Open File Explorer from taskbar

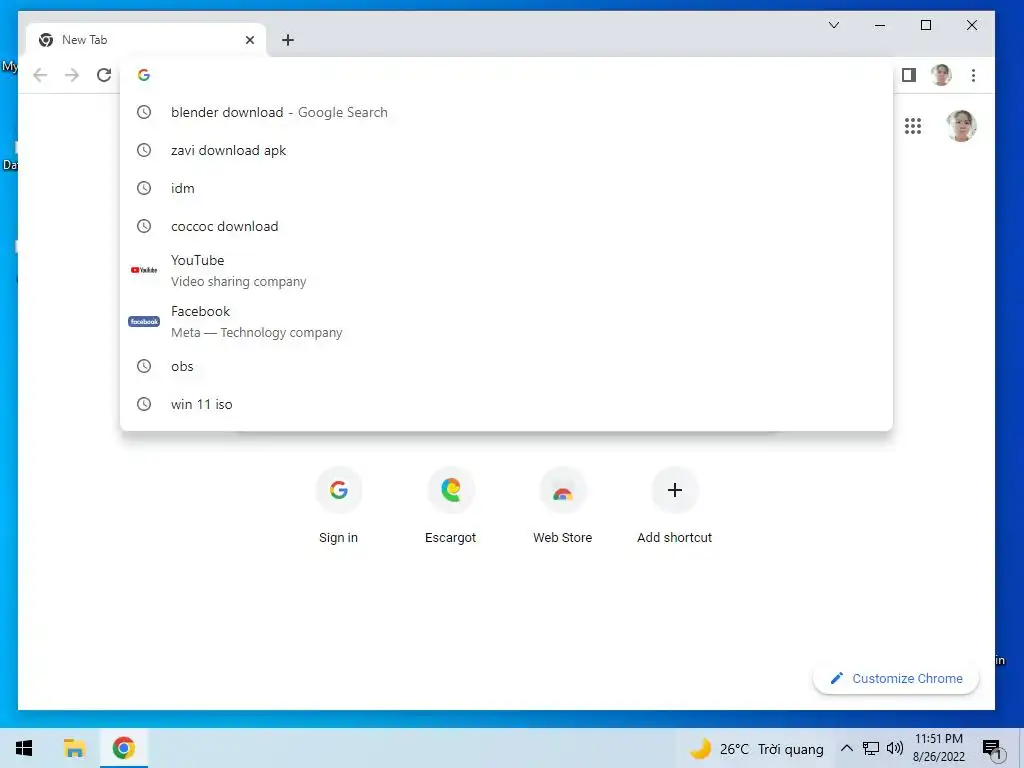pos(74,748)
